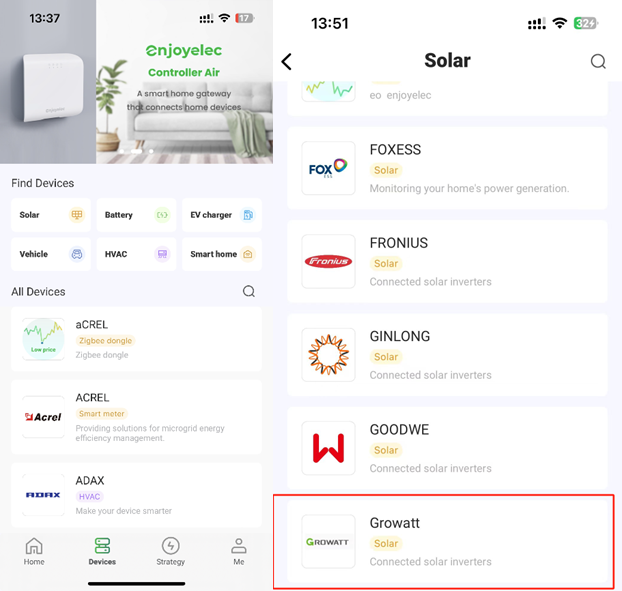Tap the GINLONG sun logo icon
This screenshot has width=622, height=591.
328,355
